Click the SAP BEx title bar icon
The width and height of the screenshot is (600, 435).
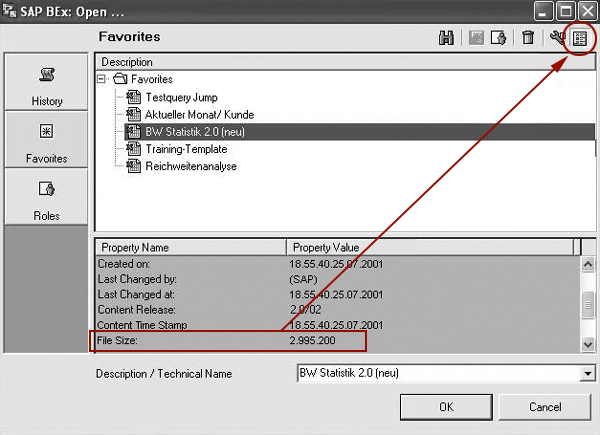[10, 11]
